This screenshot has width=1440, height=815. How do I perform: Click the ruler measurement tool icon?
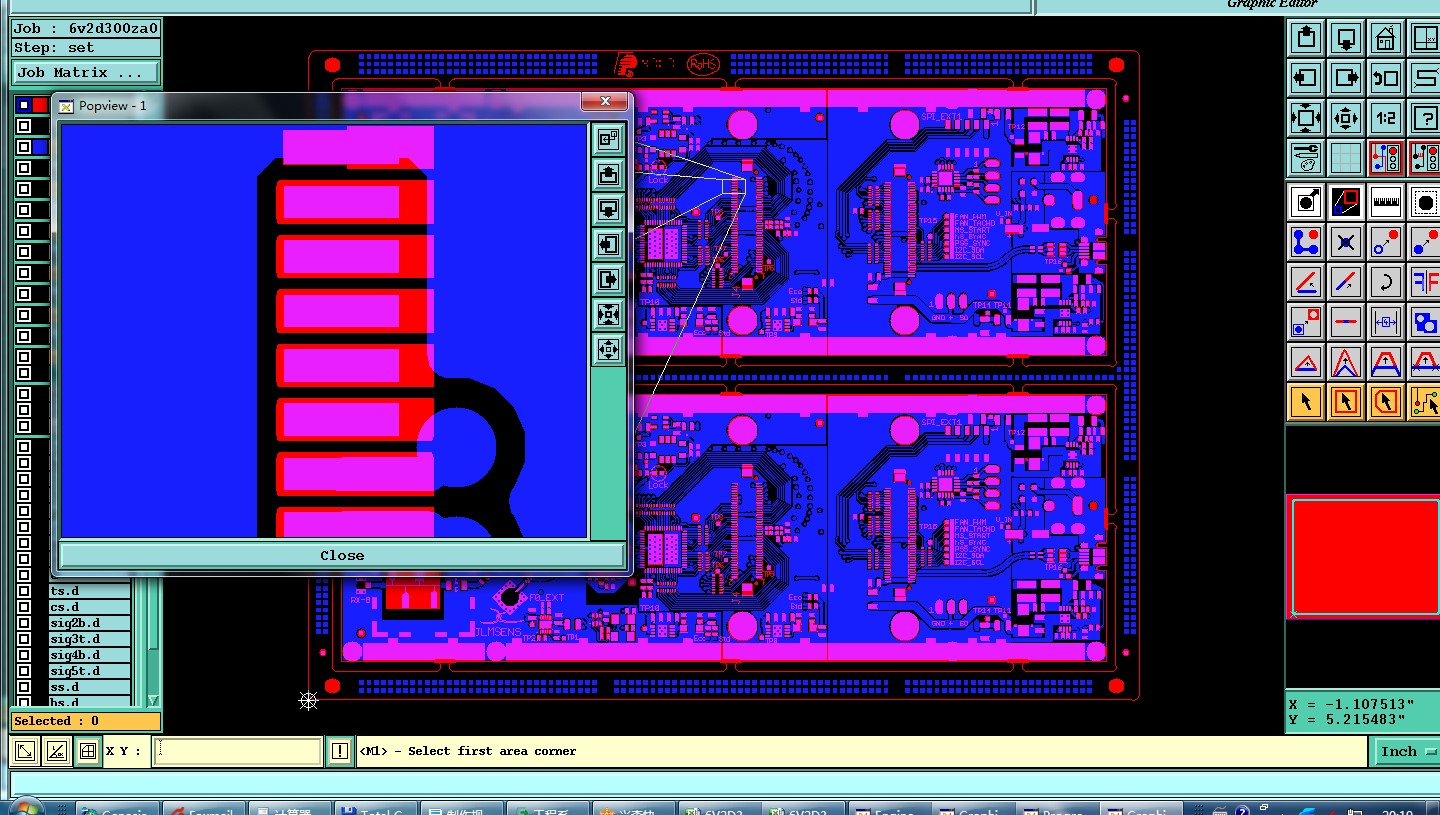point(1386,202)
